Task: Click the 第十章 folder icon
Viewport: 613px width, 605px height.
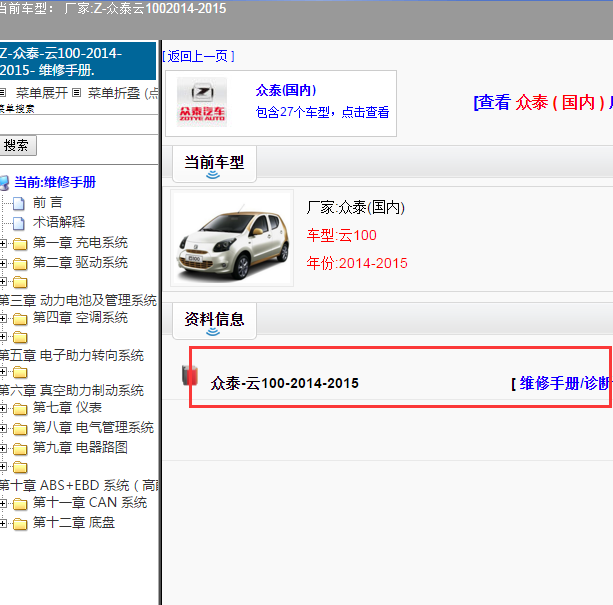Action: pyautogui.click(x=20, y=467)
